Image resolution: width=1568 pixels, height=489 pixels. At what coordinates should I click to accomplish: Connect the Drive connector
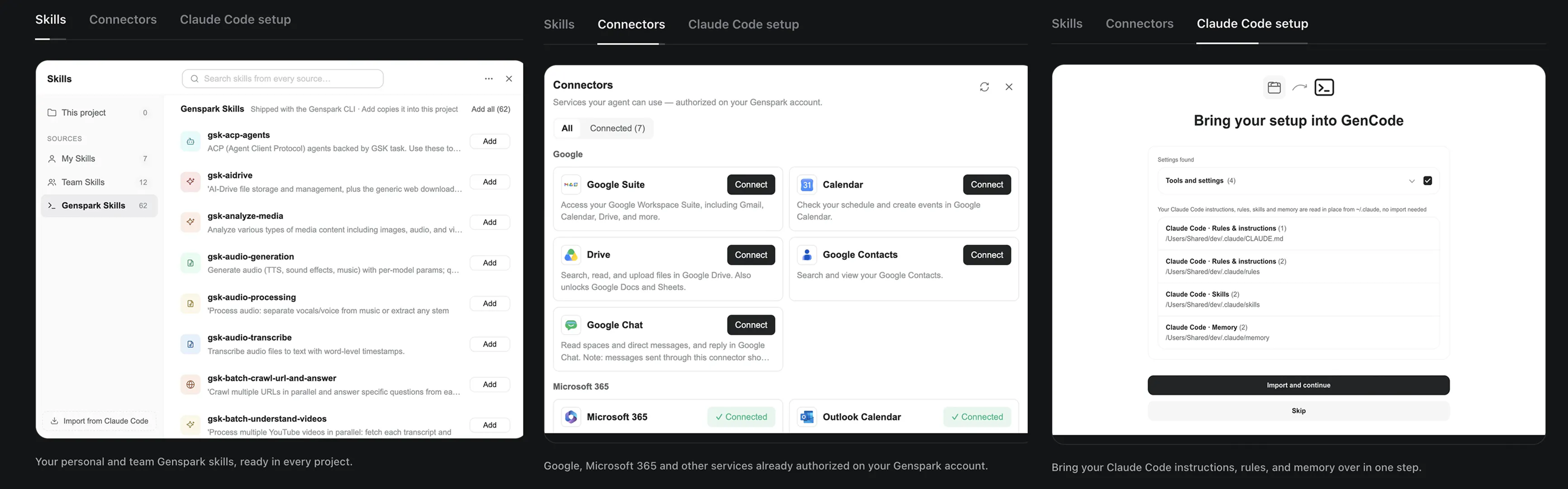[x=751, y=254]
